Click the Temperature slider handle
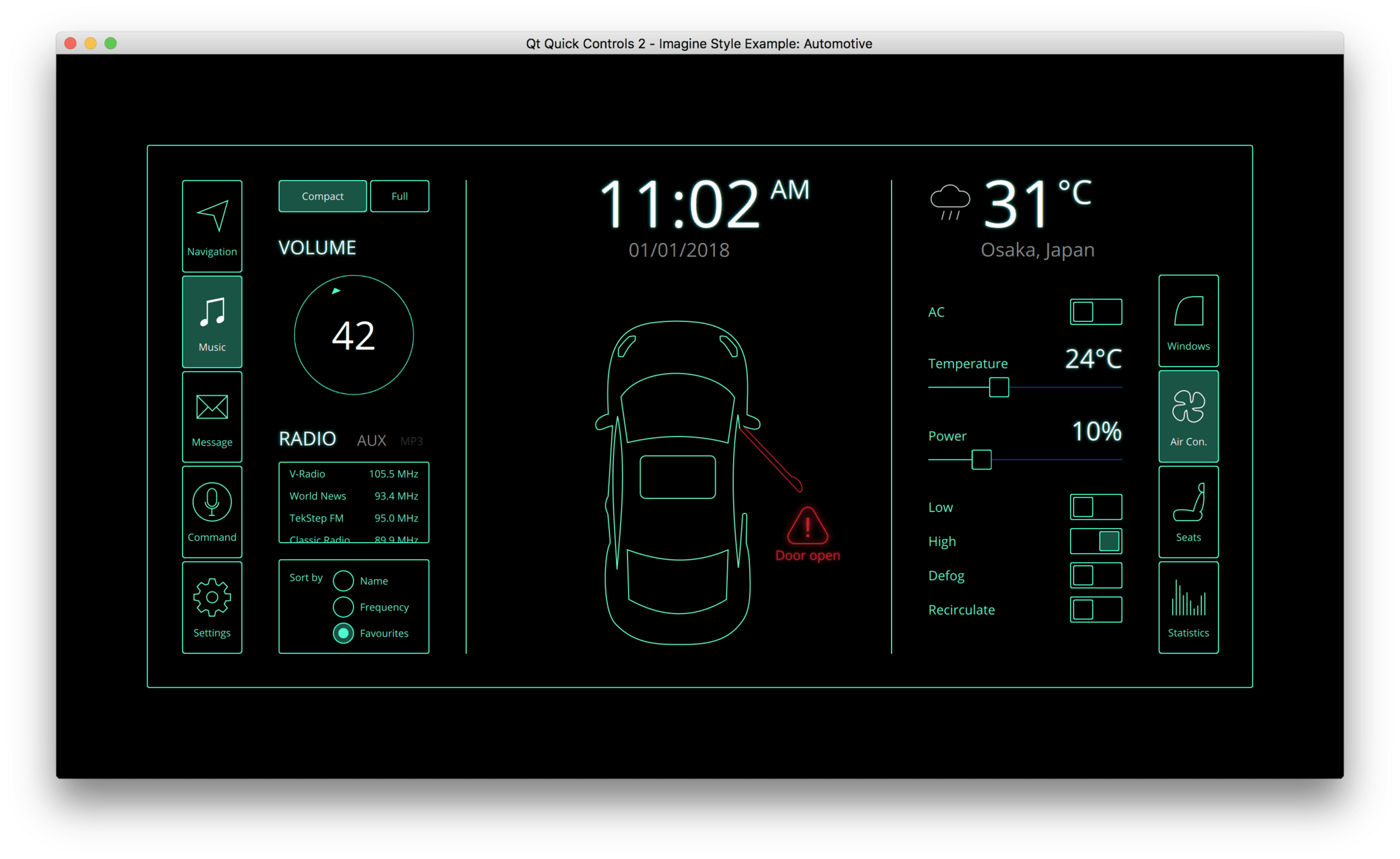The image size is (1400, 859). click(x=998, y=387)
